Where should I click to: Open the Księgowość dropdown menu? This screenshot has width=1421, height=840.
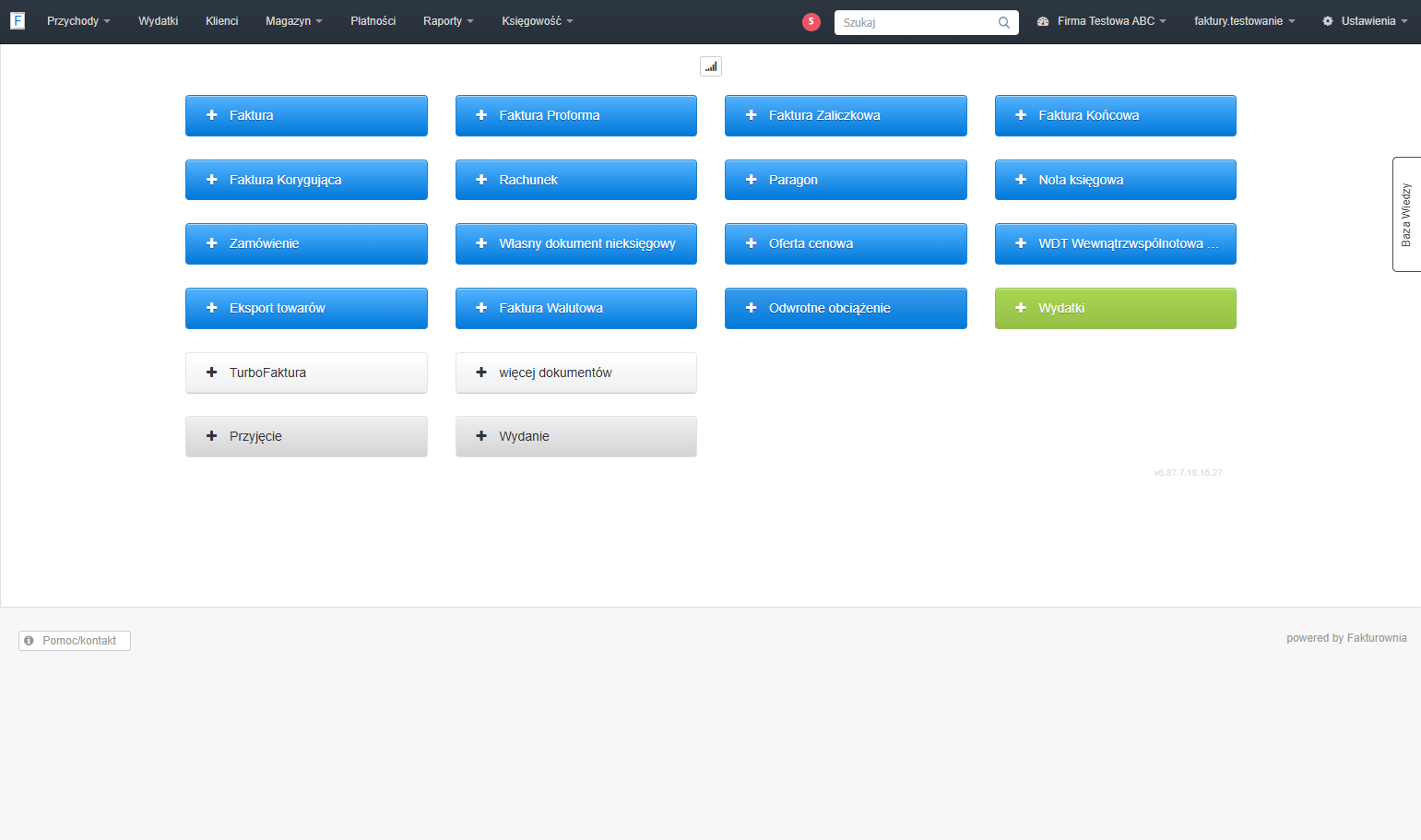[x=538, y=21]
